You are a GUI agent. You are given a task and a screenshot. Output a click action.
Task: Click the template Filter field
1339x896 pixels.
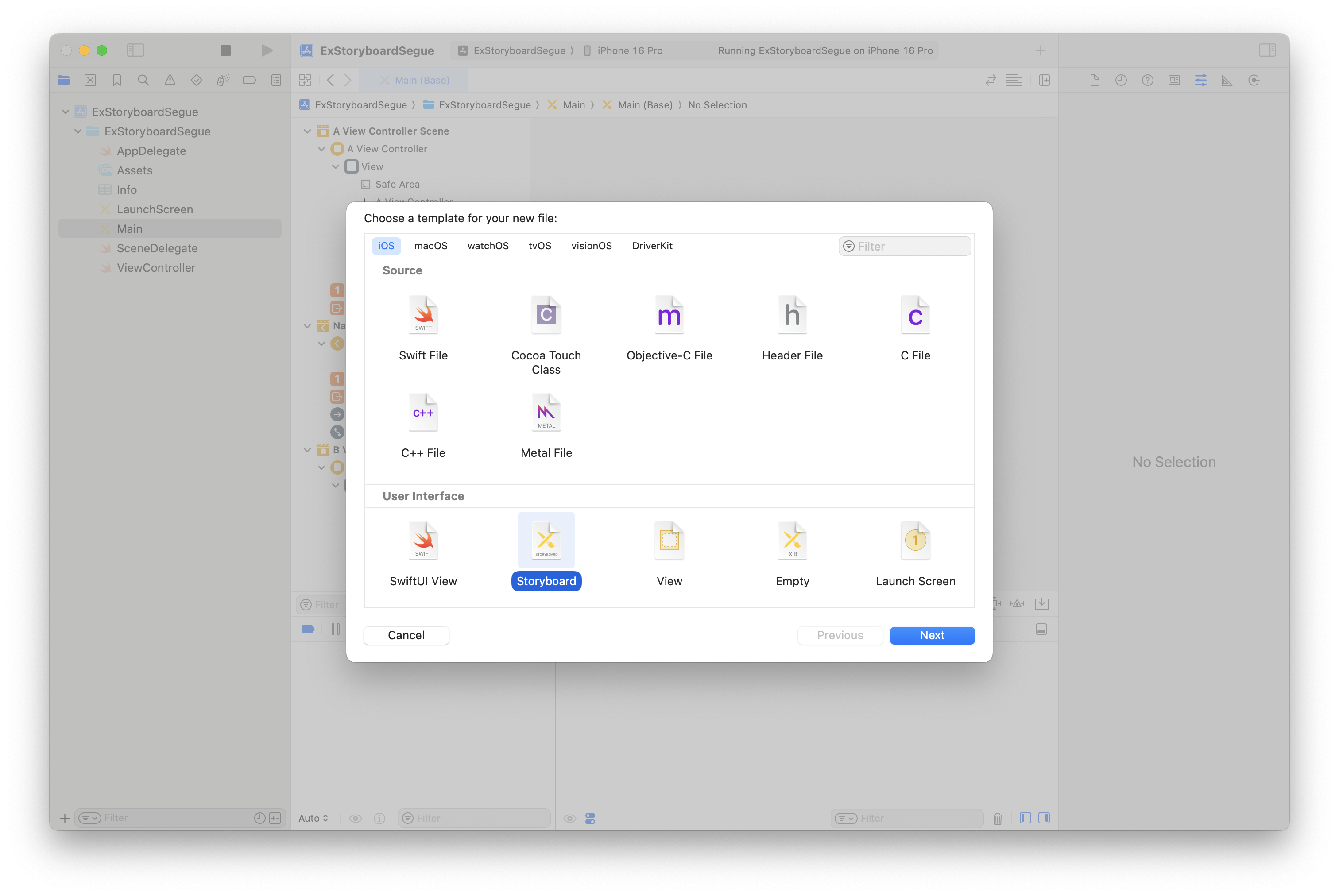coord(905,246)
